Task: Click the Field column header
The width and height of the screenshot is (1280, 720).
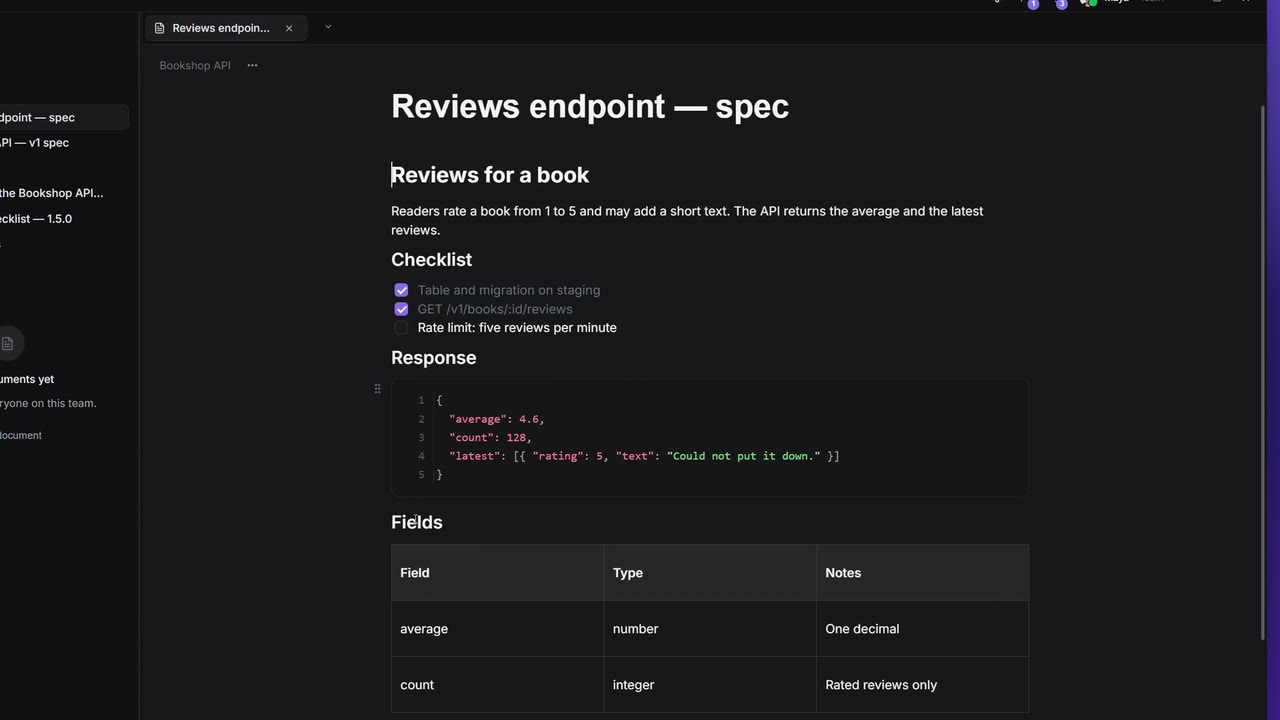Action: (x=497, y=573)
